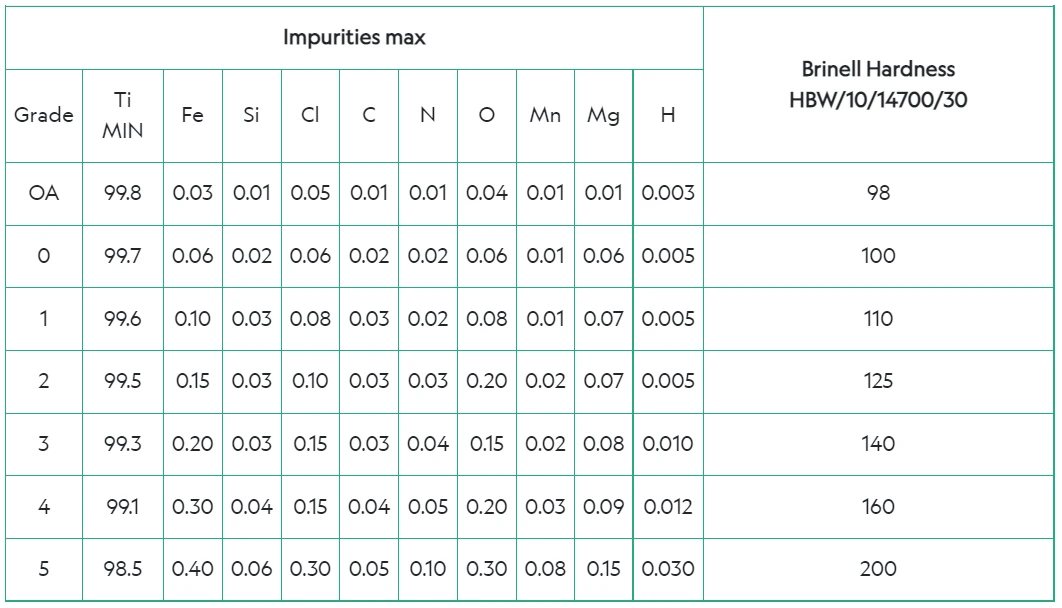Select the Mg column header
Viewport: 1062px width, 608px height.
[603, 116]
